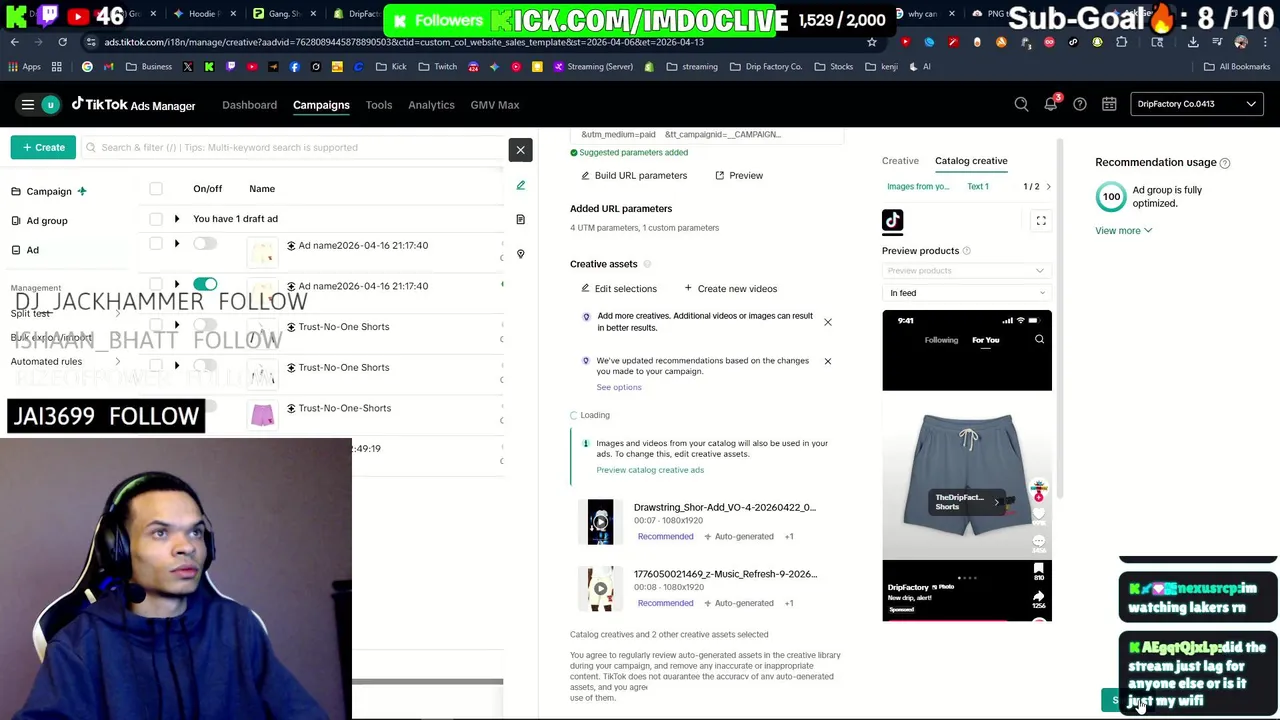Click into the Search & filter field
The image size is (1280, 720).
[x=294, y=148]
